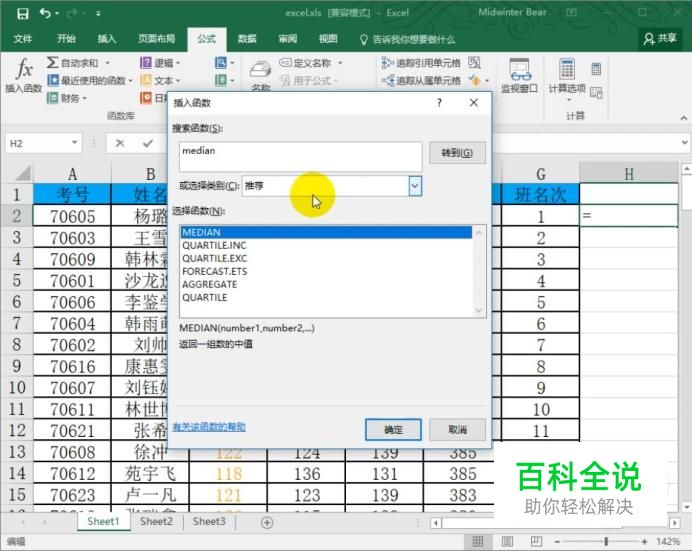Click the Go (G) search button
The image size is (692, 551).
457,153
